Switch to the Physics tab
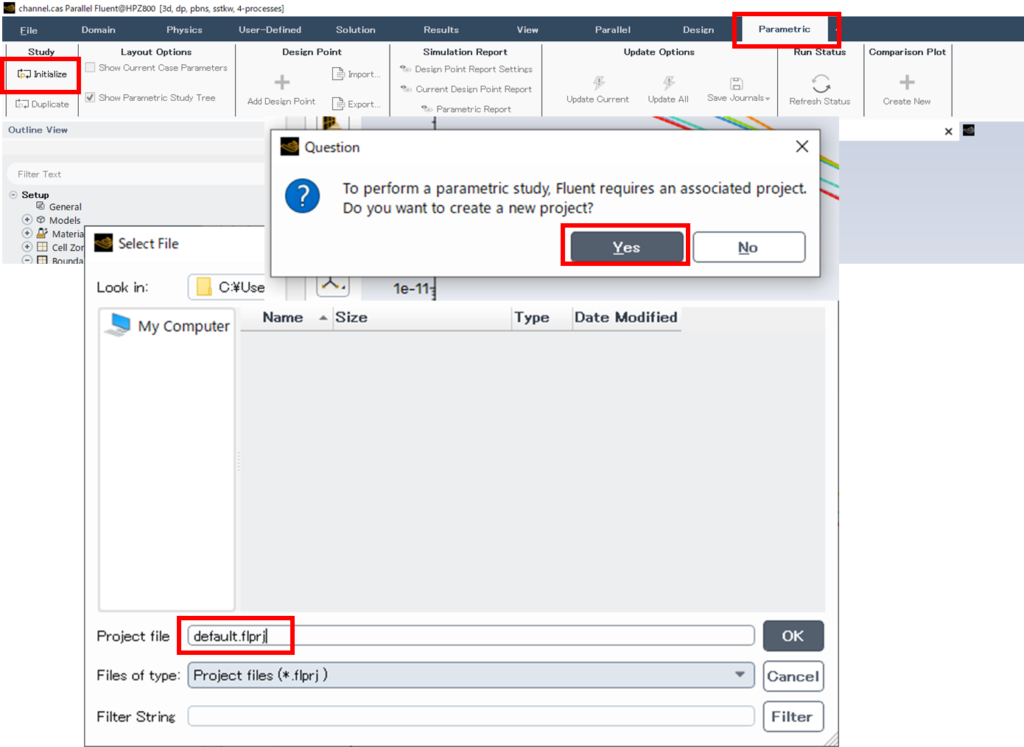 (x=184, y=30)
